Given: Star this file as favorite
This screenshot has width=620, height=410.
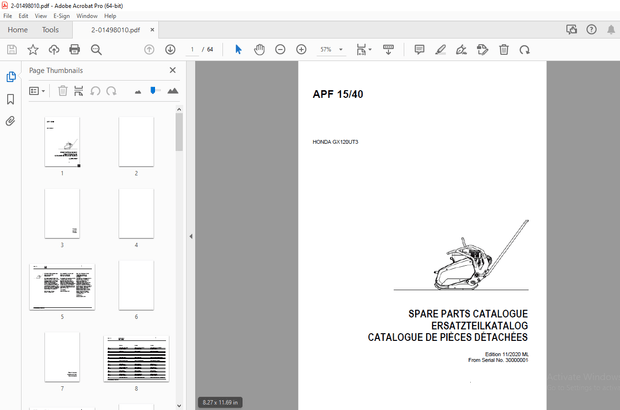Looking at the screenshot, I should click(x=33, y=49).
